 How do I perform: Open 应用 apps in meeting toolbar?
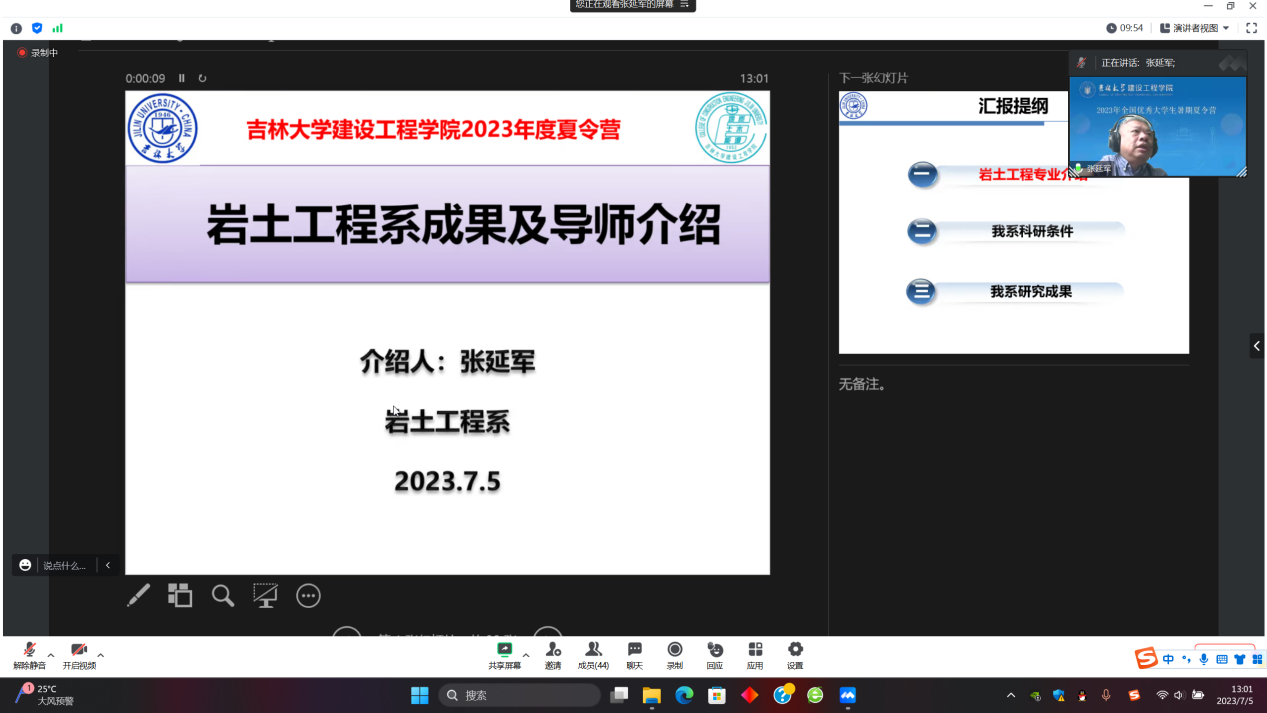pos(755,655)
